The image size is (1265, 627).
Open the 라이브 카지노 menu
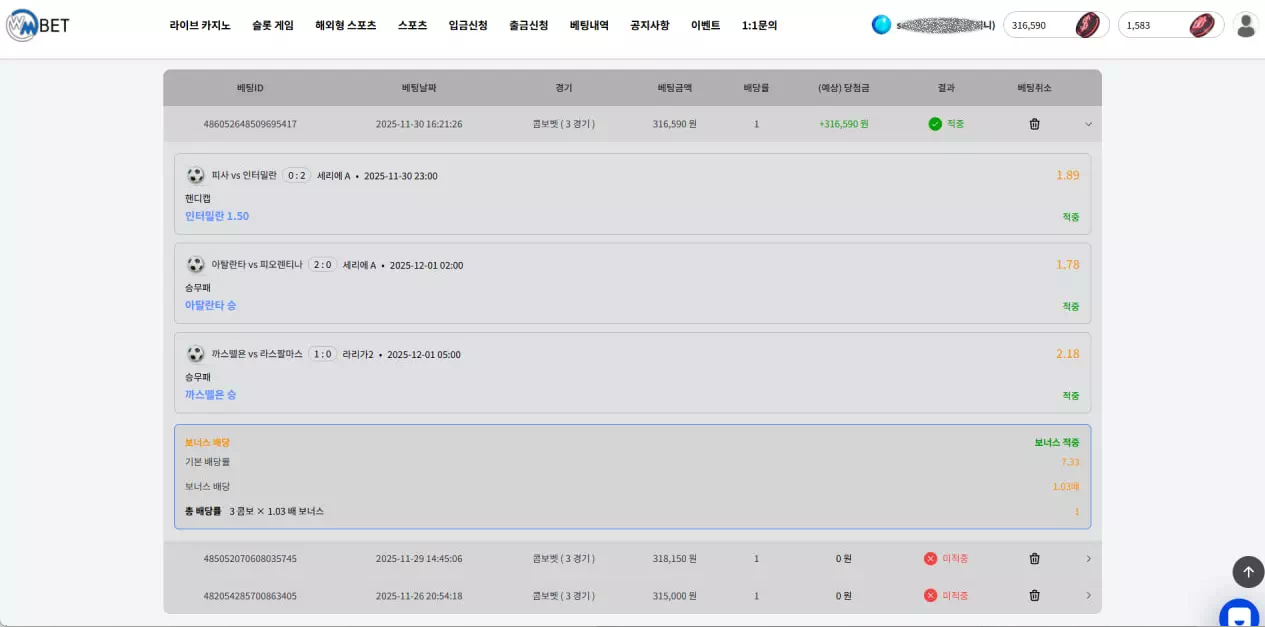click(200, 25)
